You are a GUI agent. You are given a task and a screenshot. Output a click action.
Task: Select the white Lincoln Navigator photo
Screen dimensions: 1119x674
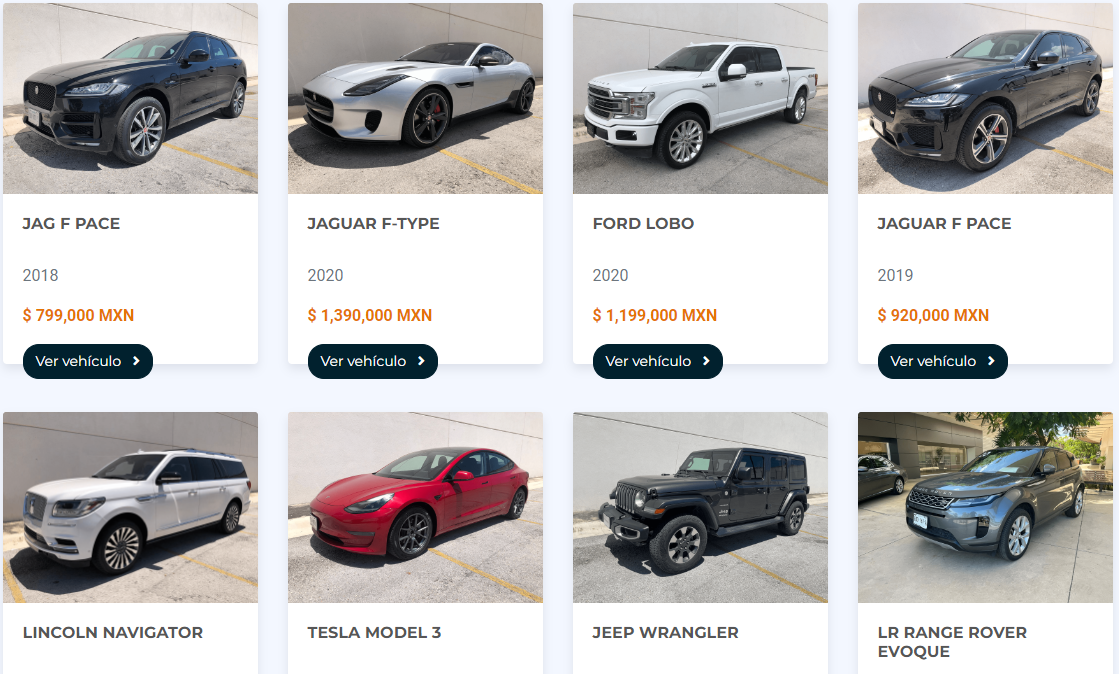[x=131, y=507]
